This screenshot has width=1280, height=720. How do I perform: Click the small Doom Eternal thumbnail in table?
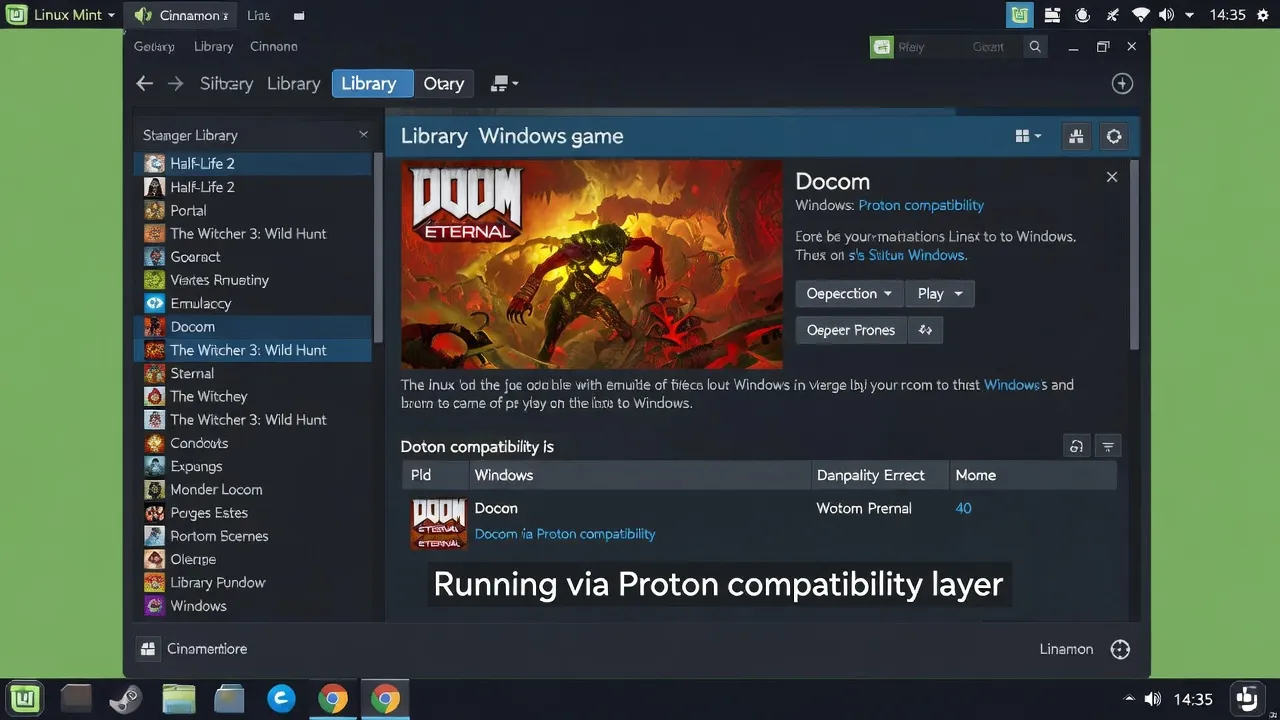pyautogui.click(x=438, y=523)
